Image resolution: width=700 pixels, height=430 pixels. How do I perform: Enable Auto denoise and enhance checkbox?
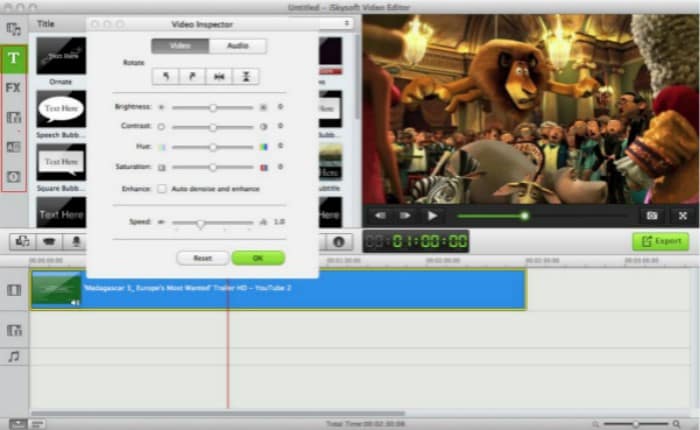coord(162,189)
